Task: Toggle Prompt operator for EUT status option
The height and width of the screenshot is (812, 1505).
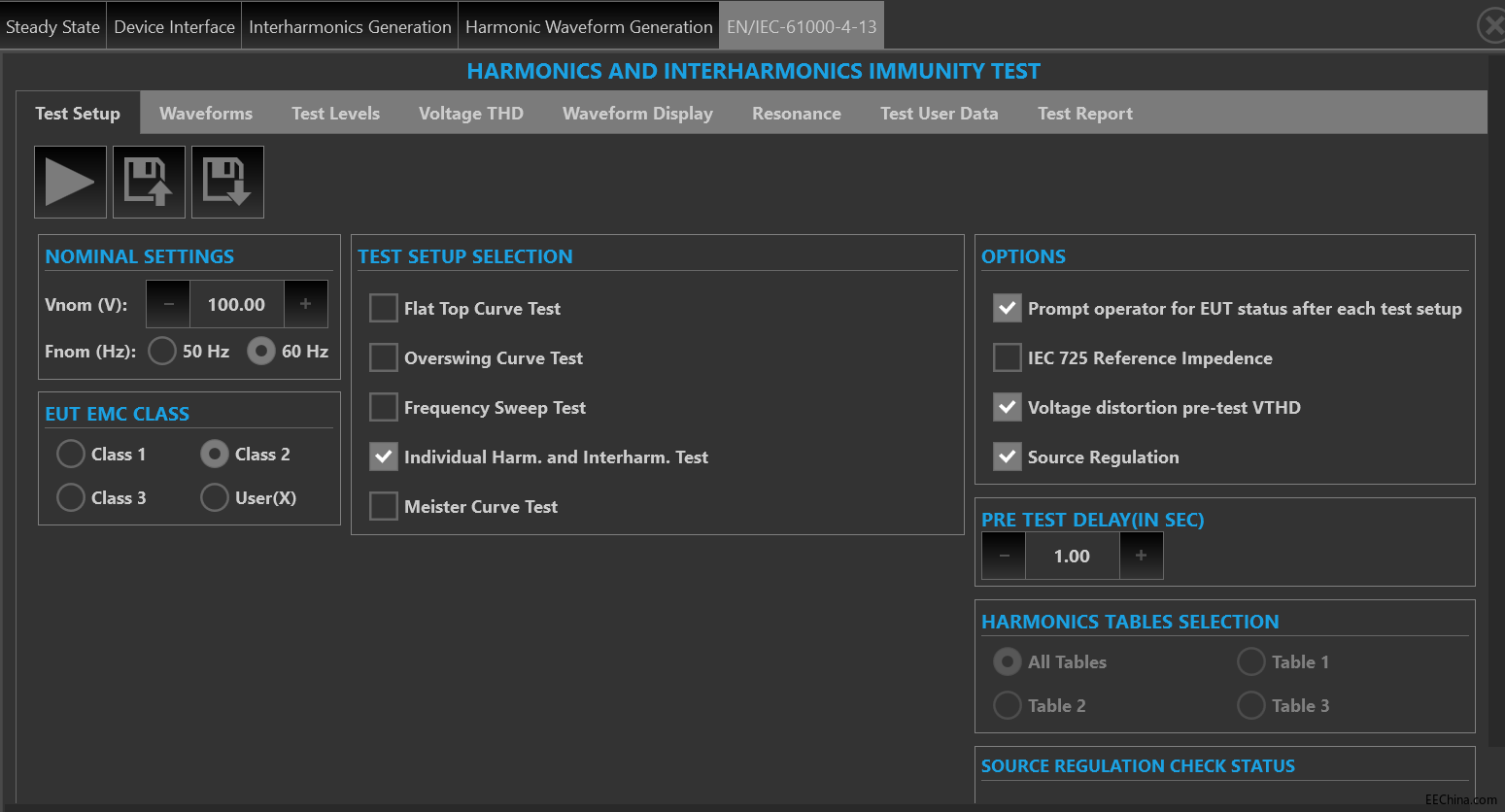Action: pyautogui.click(x=1008, y=308)
